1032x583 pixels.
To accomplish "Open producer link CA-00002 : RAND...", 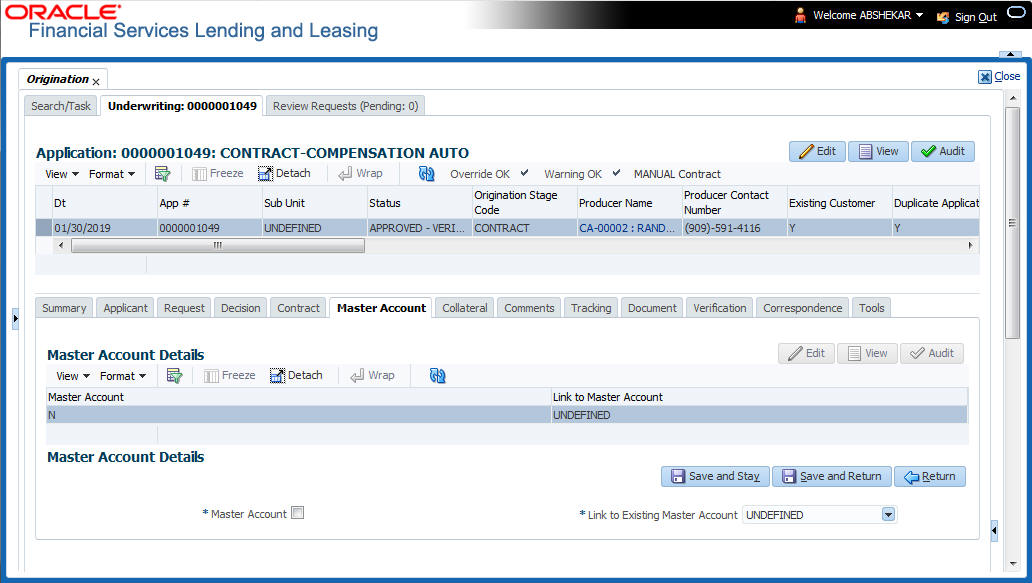I will pos(627,228).
